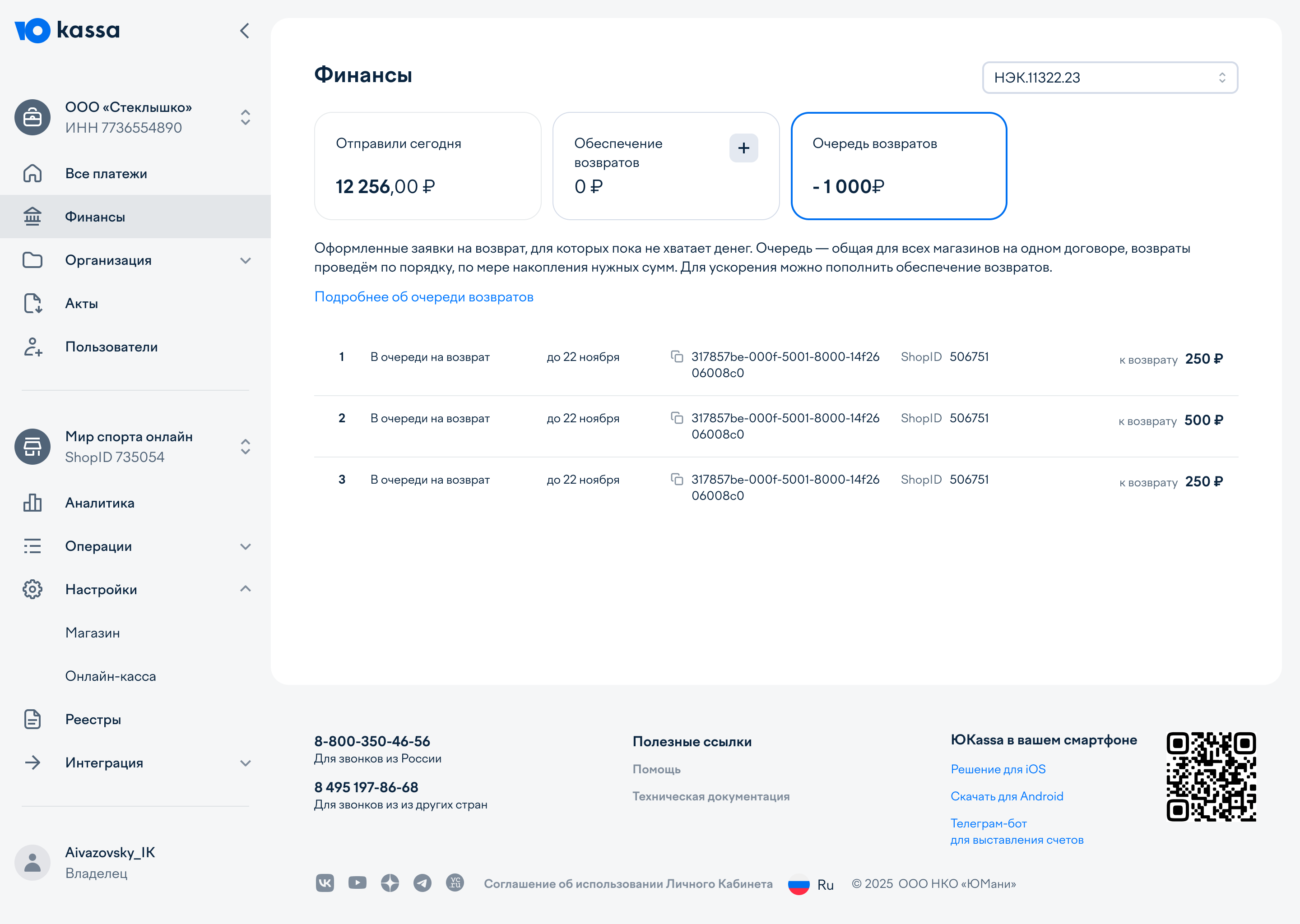The image size is (1300, 924).
Task: Add funds with the plus button
Action: click(x=743, y=148)
